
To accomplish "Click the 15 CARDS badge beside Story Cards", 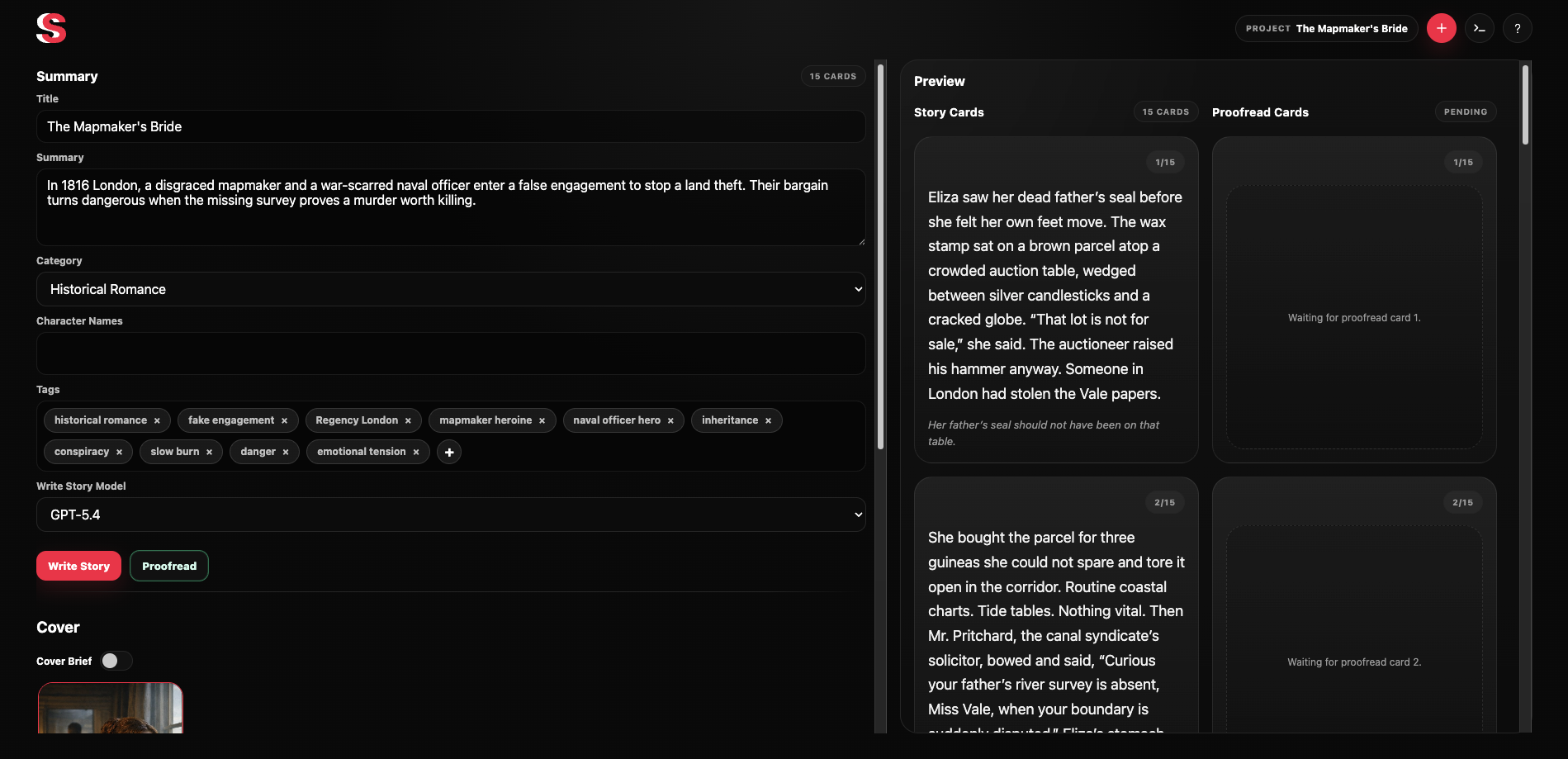I will pyautogui.click(x=1166, y=111).
